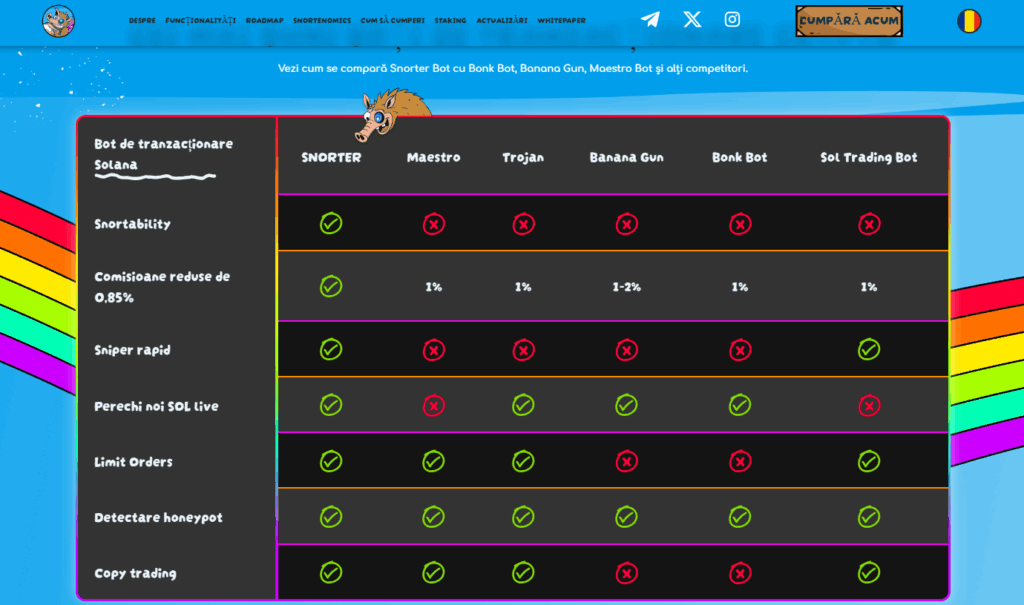Click Maestro's red X for Perechi noi SOL
Image resolution: width=1024 pixels, height=605 pixels.
[434, 406]
